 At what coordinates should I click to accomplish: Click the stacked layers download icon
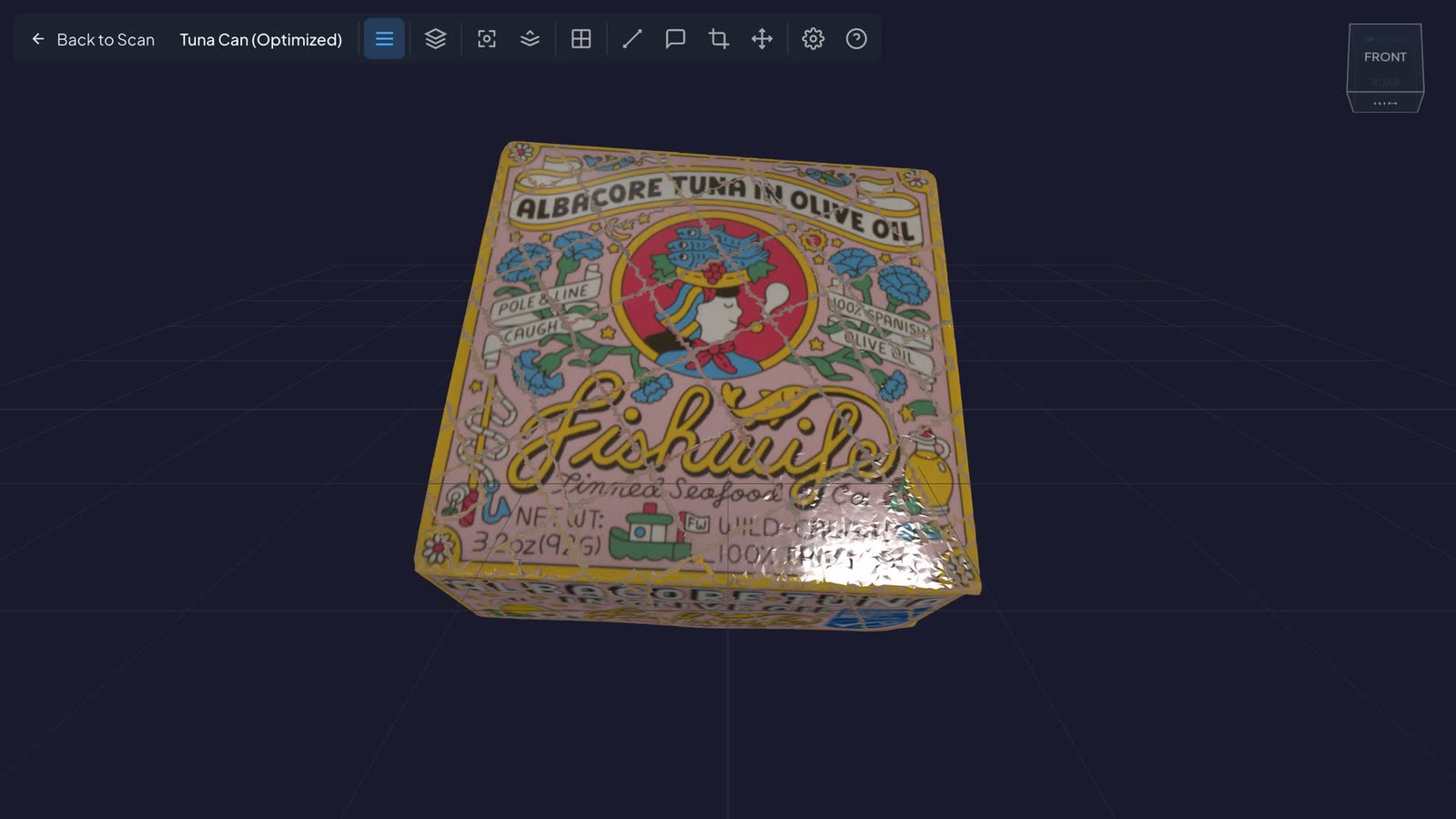pyautogui.click(x=531, y=39)
